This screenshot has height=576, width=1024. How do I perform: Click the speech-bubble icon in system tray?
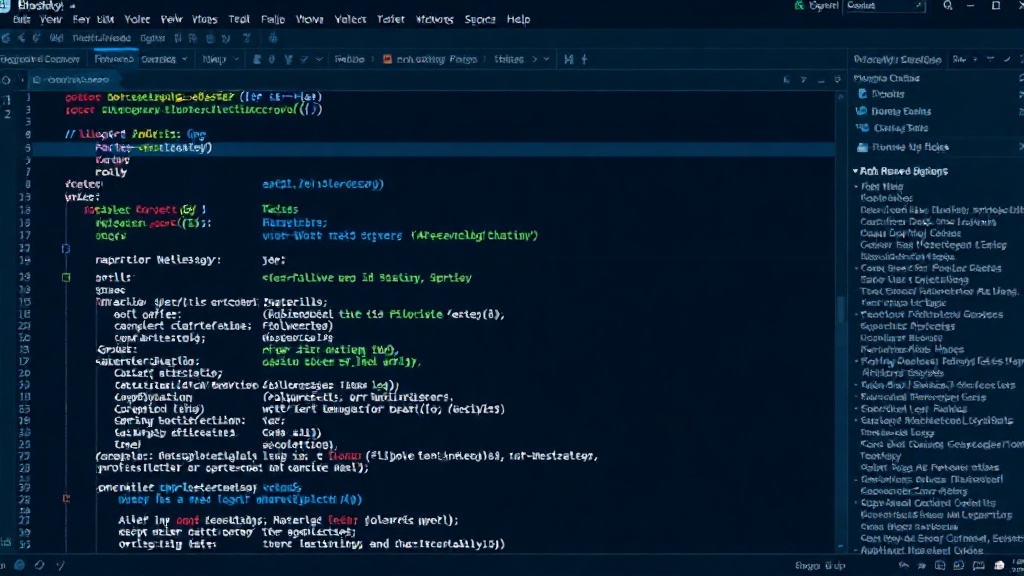pyautogui.click(x=978, y=566)
